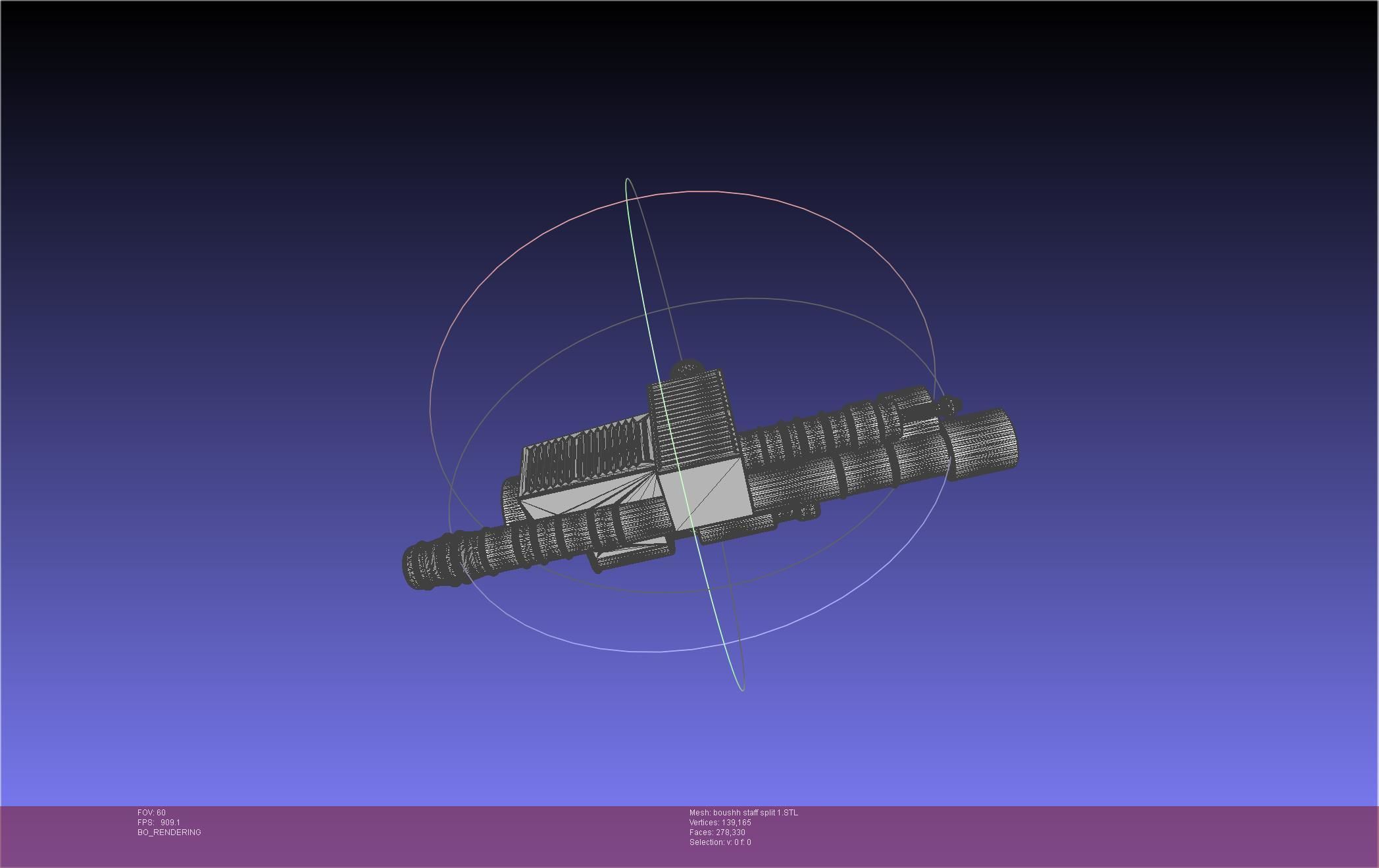Click the Vertices: 139,165 count
This screenshot has height=868, width=1379.
(720, 823)
